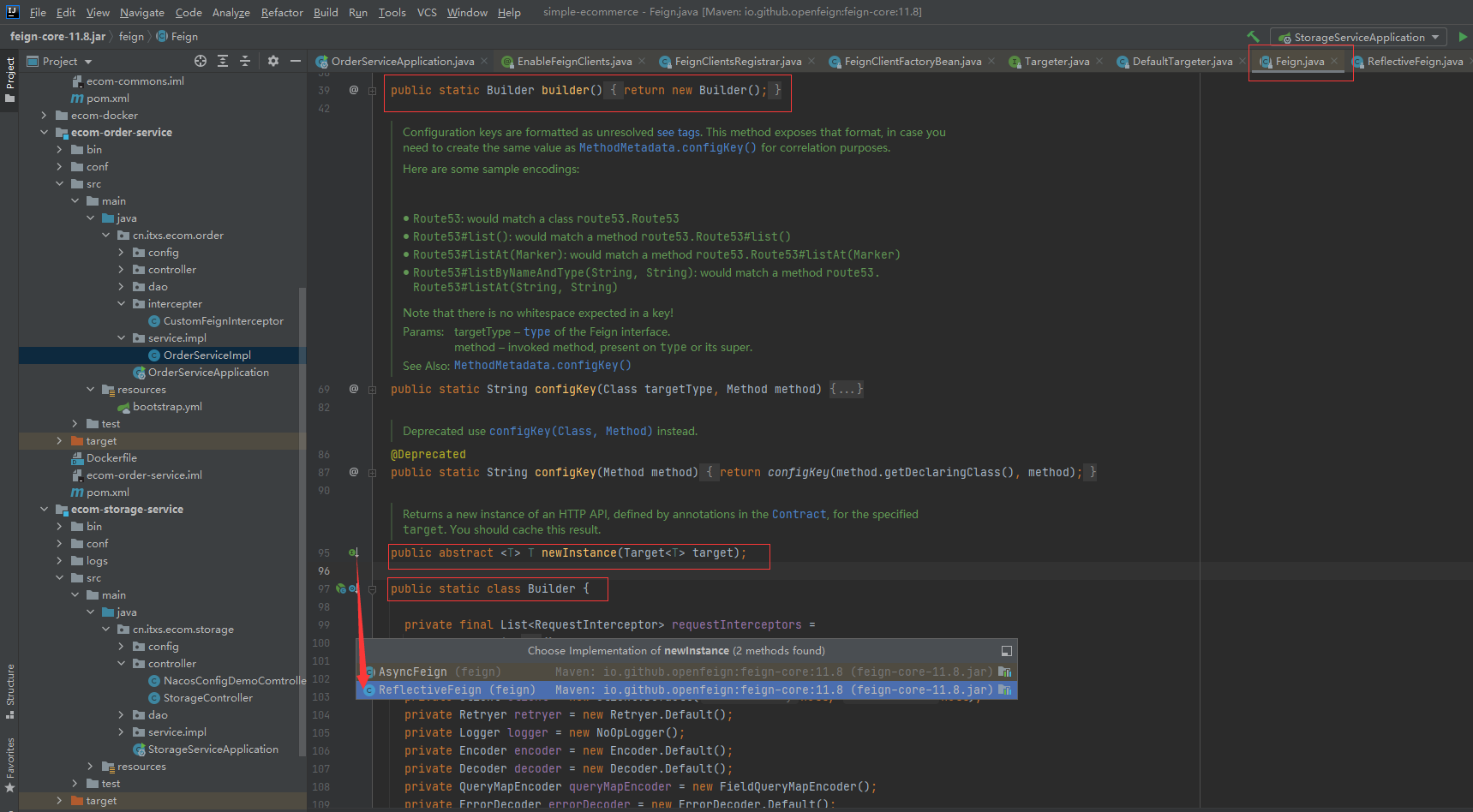
Task: Click Collapse All icon in Project panel
Action: pyautogui.click(x=245, y=61)
